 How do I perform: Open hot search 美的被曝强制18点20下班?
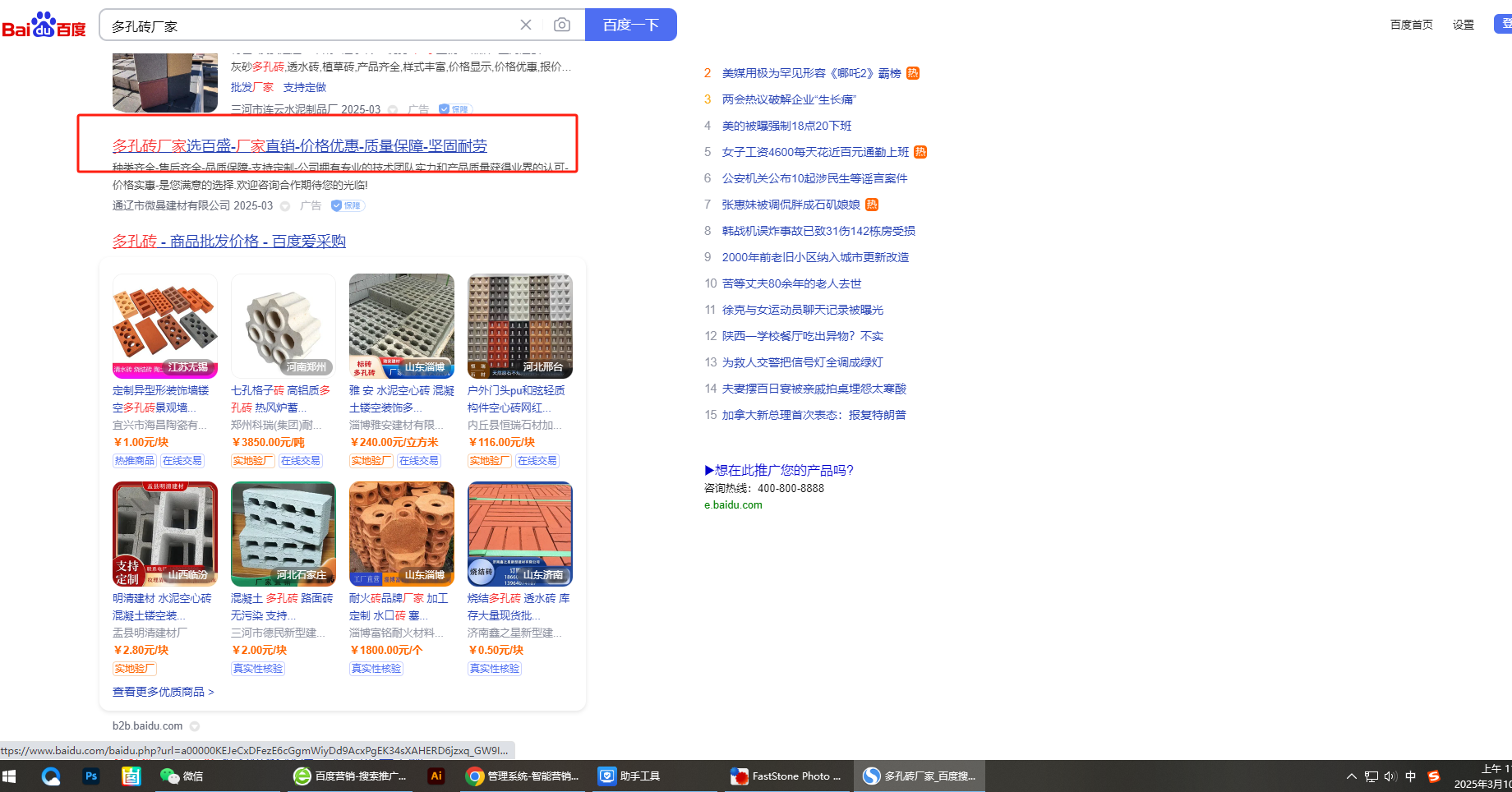click(x=786, y=126)
